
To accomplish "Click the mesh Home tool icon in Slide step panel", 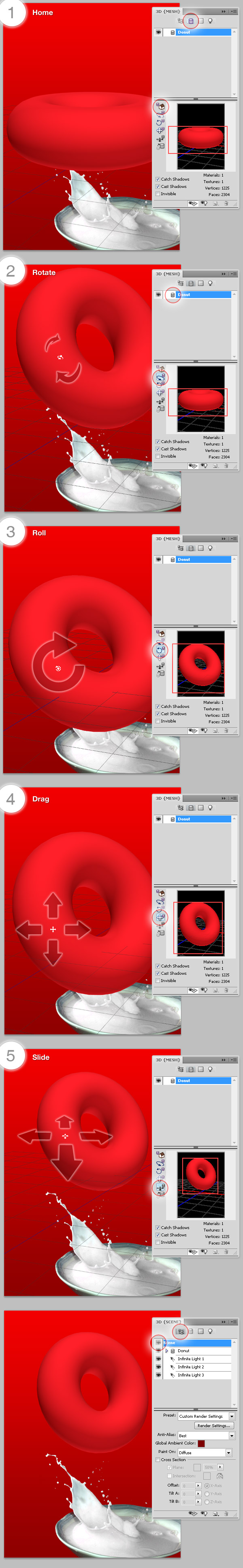I will point(160,1155).
